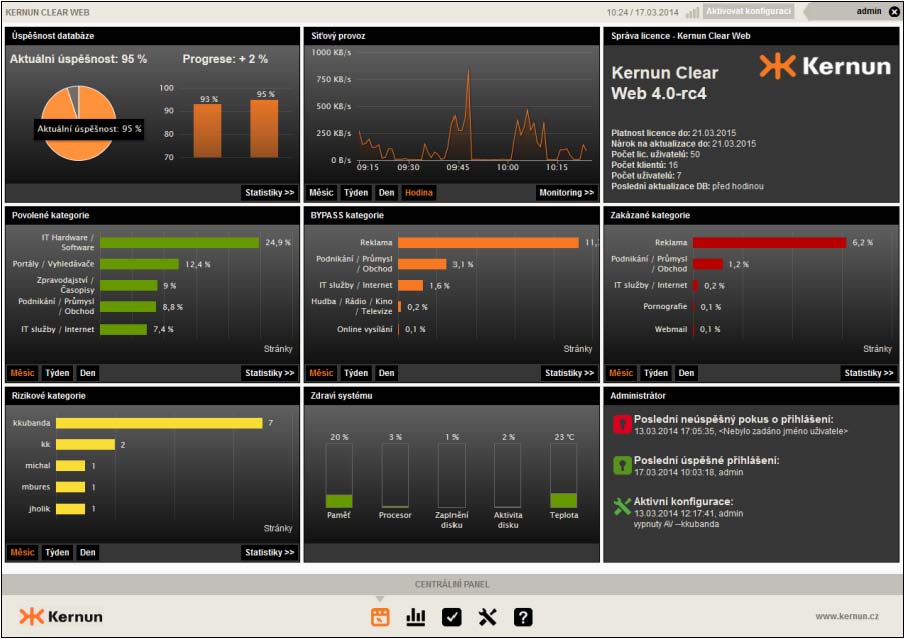Open the central panel dashboard icon

click(380, 617)
